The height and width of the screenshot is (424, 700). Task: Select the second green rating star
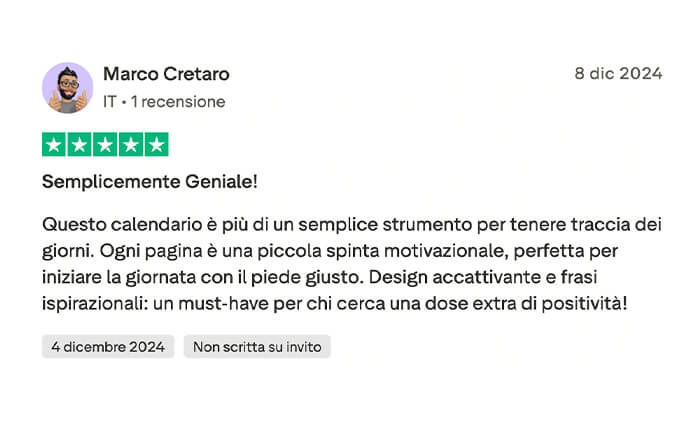pyautogui.click(x=80, y=145)
